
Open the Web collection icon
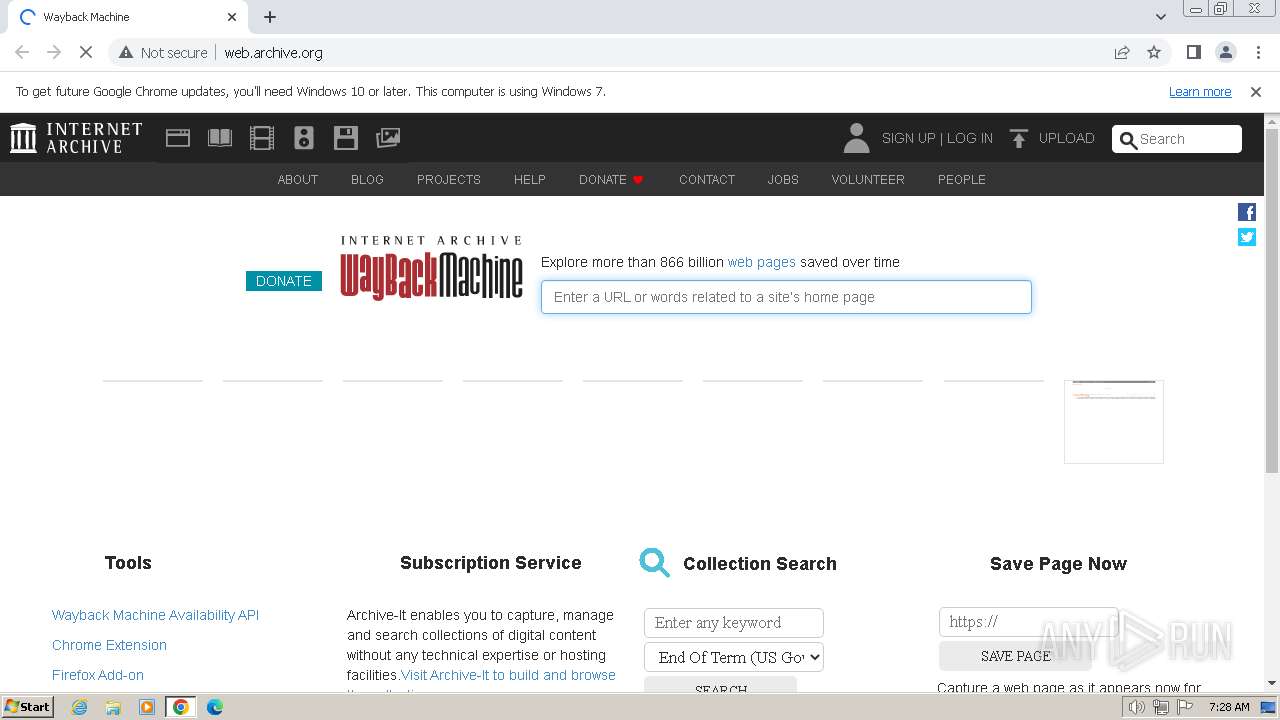(178, 138)
